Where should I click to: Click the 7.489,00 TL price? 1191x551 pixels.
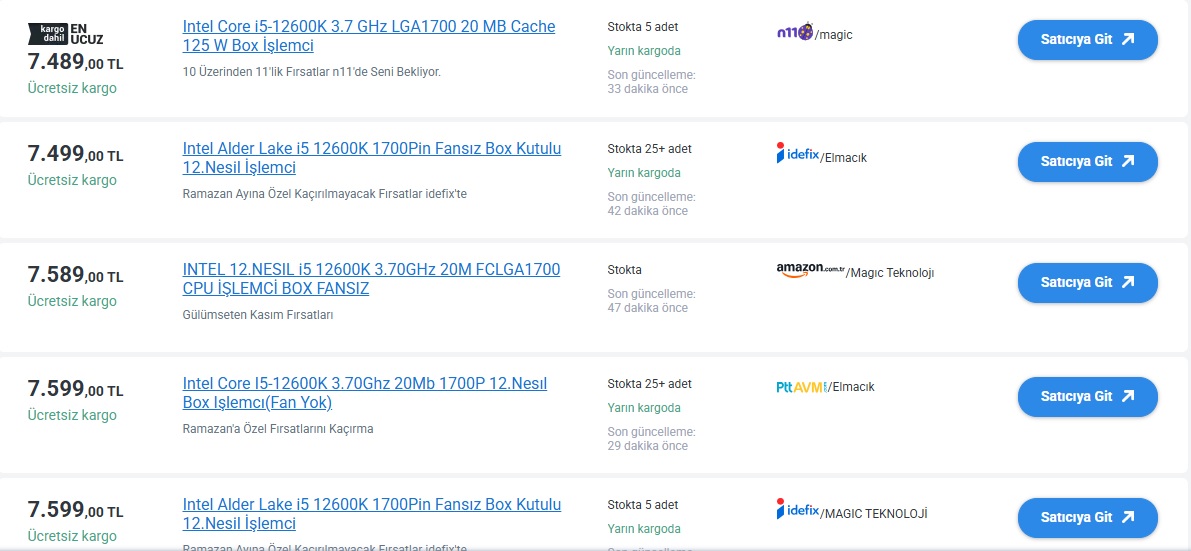click(75, 62)
